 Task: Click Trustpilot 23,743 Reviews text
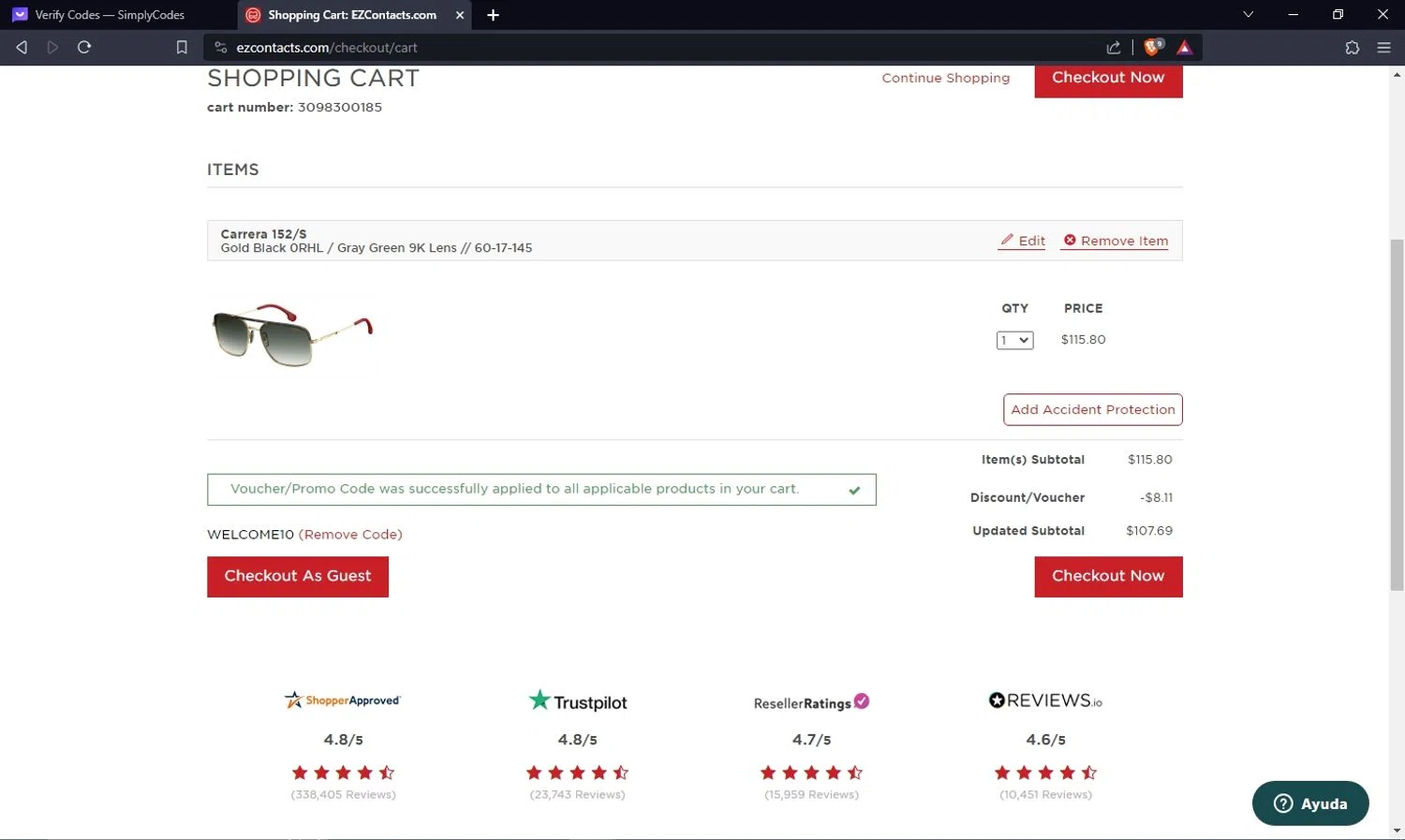click(577, 795)
